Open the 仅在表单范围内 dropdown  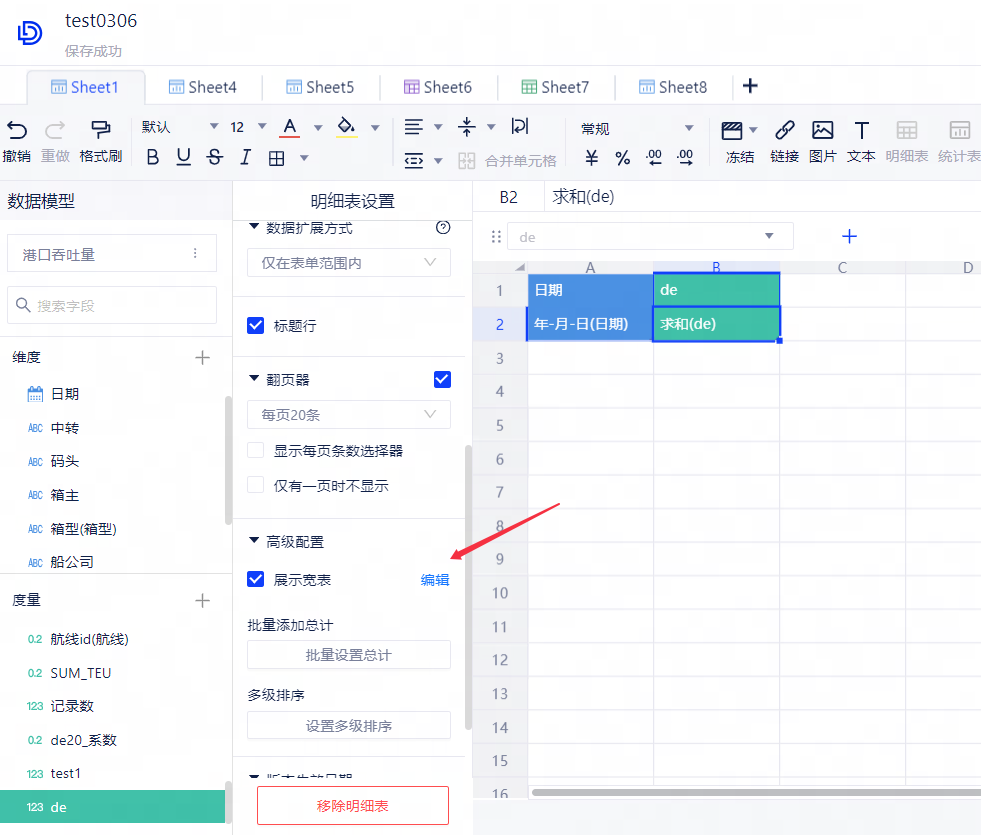[x=348, y=262]
